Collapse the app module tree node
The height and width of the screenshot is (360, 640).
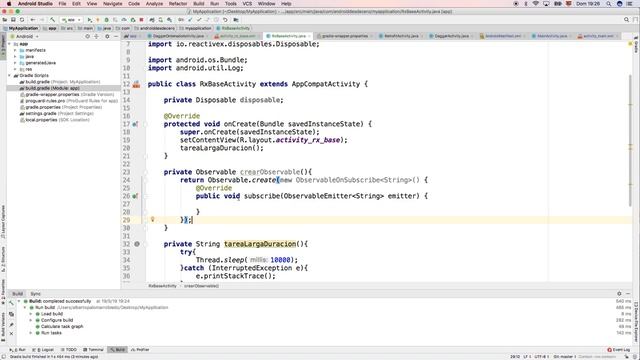point(10,44)
